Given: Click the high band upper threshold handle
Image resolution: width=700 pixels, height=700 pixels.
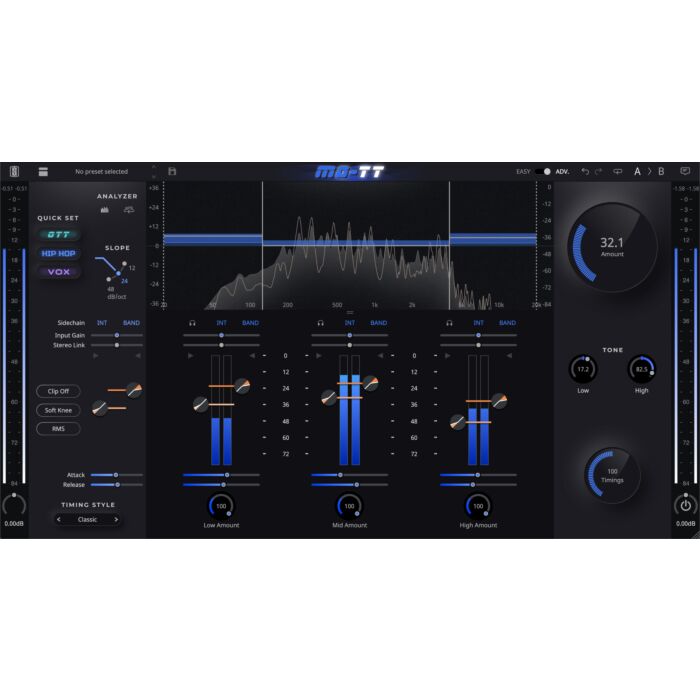Looking at the screenshot, I should (499, 401).
